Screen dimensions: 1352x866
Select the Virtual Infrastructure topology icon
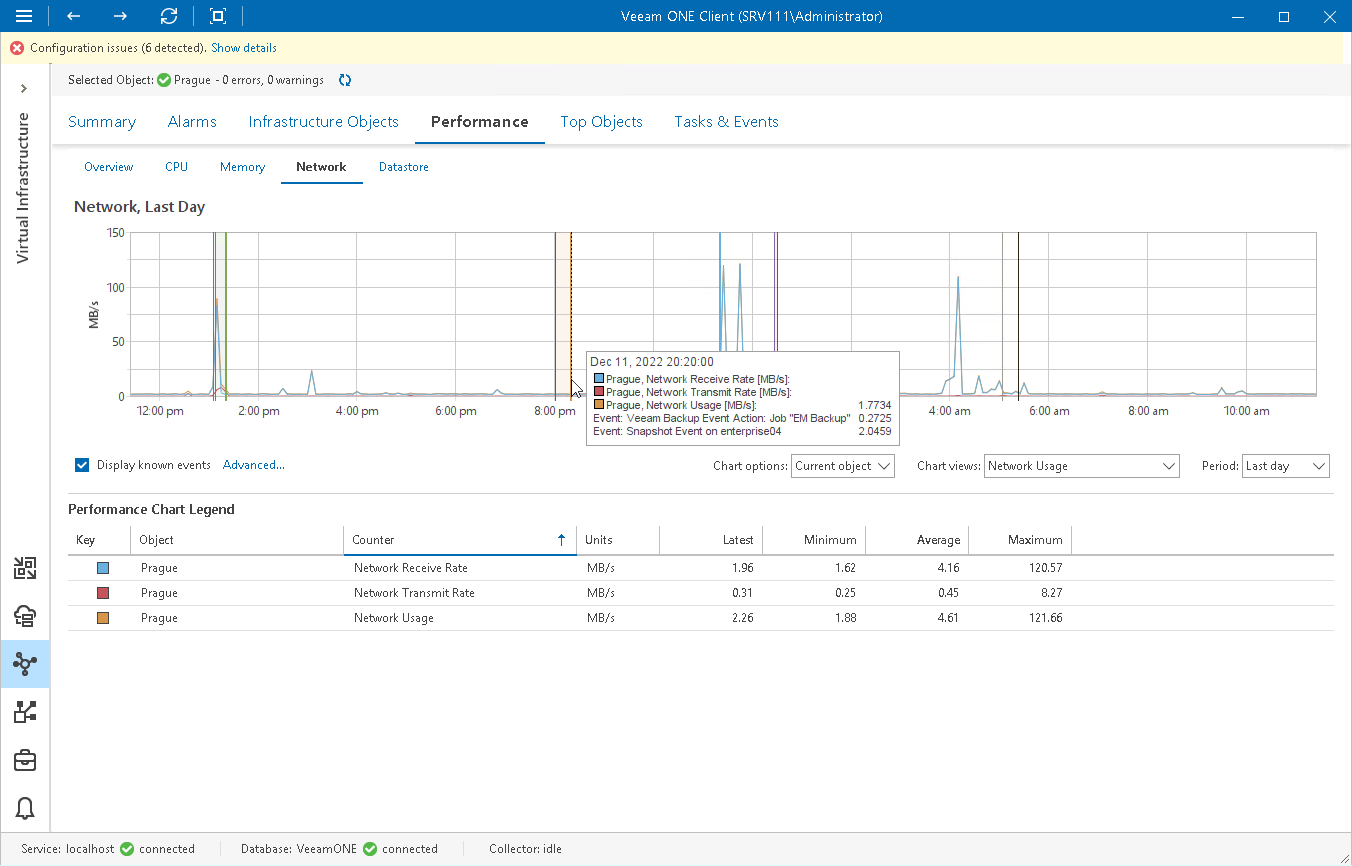point(25,663)
